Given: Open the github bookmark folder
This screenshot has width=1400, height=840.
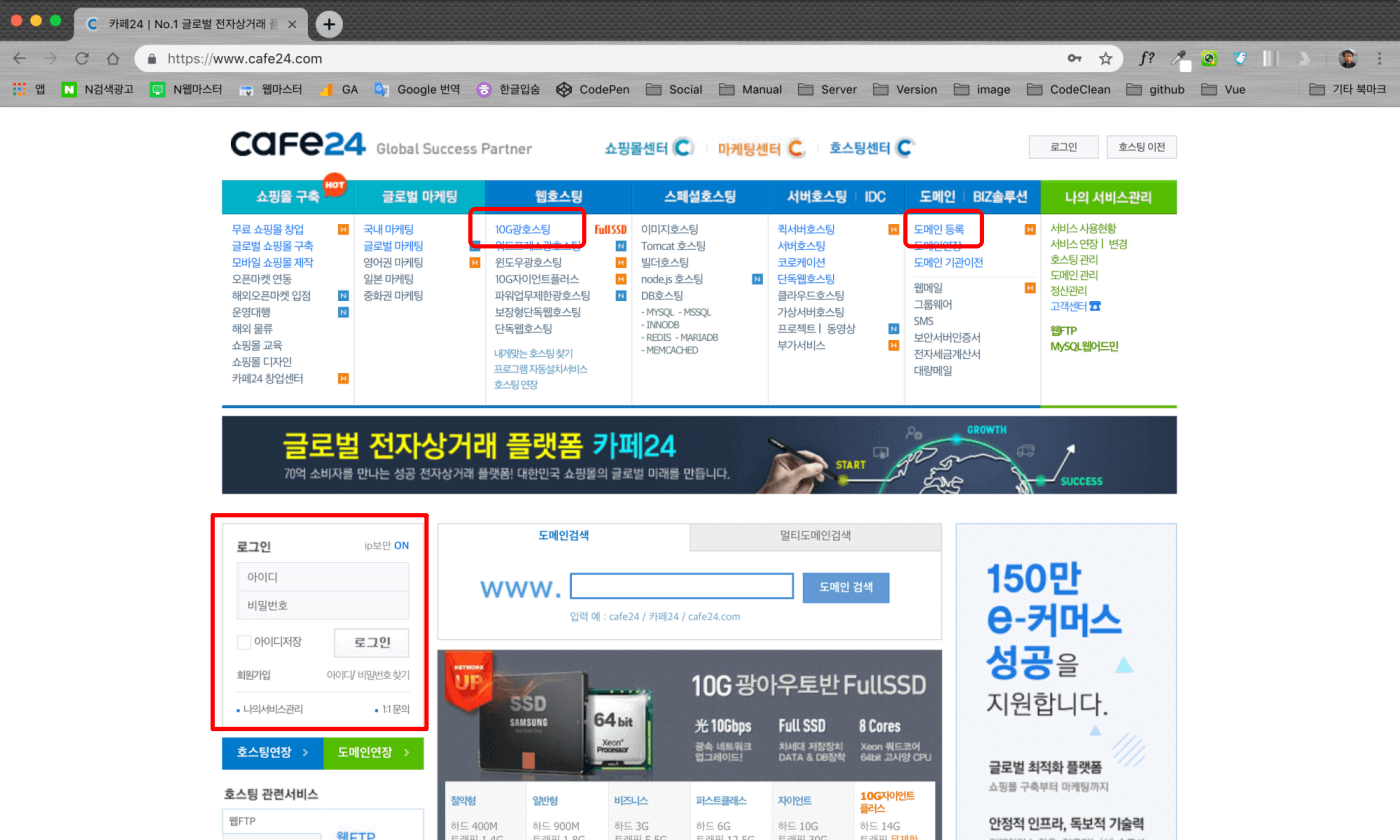Looking at the screenshot, I should [1155, 89].
